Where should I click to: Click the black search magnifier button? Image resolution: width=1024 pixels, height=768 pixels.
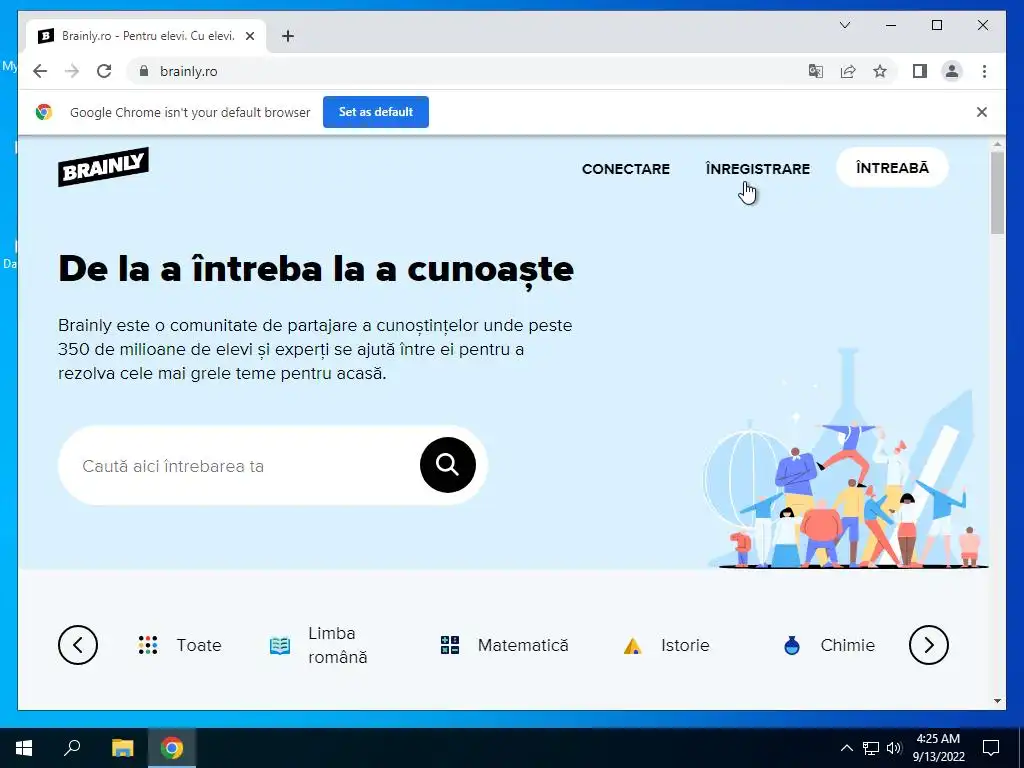447,465
